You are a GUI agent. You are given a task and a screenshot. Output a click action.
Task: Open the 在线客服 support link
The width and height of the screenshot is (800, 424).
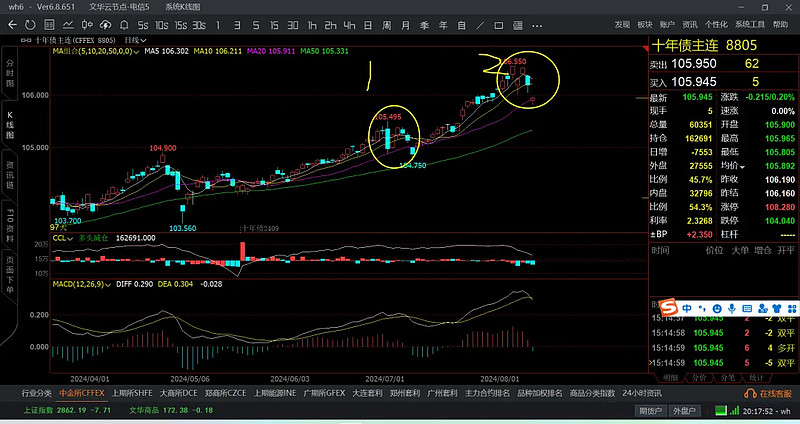(775, 393)
